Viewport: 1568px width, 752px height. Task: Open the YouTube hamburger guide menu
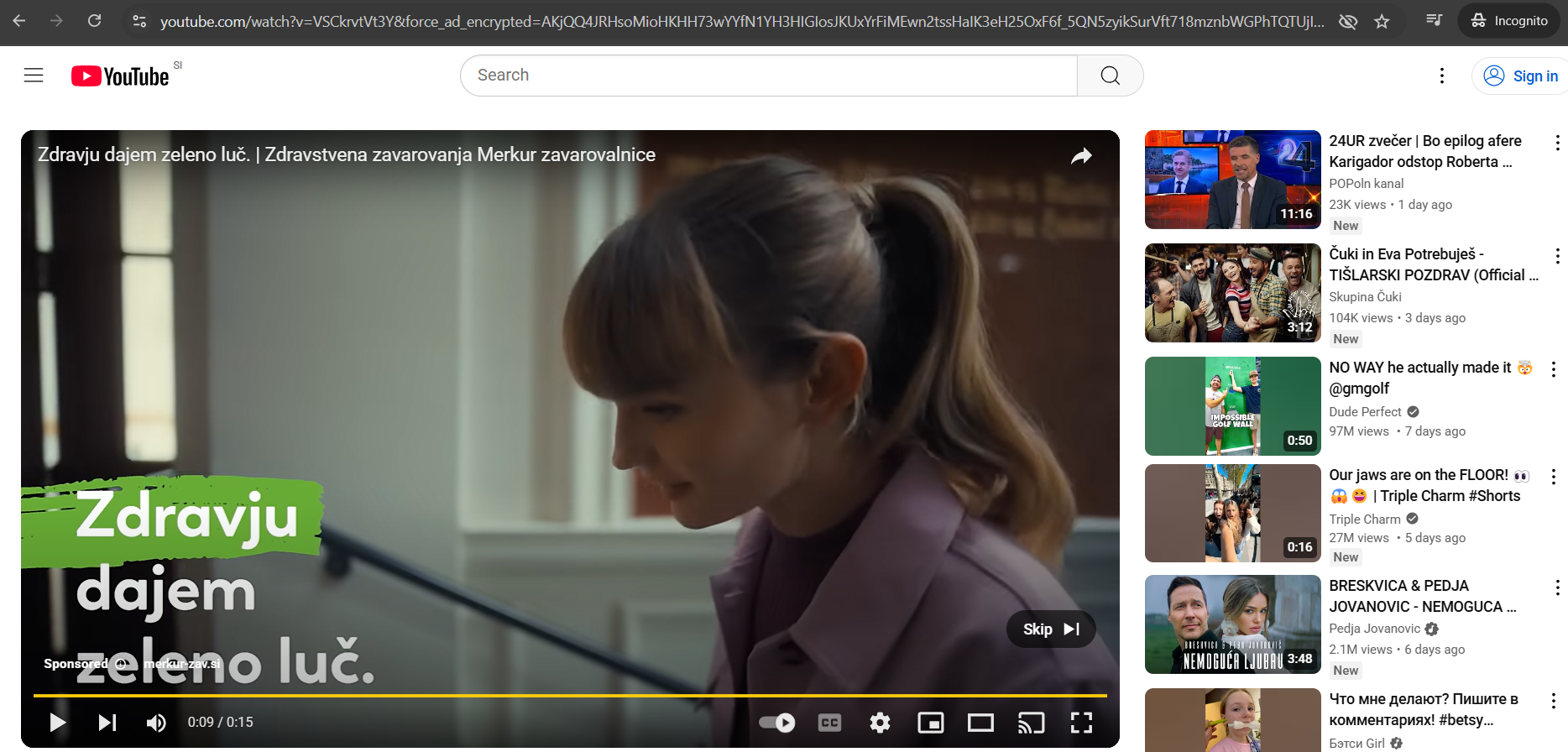[x=34, y=76]
